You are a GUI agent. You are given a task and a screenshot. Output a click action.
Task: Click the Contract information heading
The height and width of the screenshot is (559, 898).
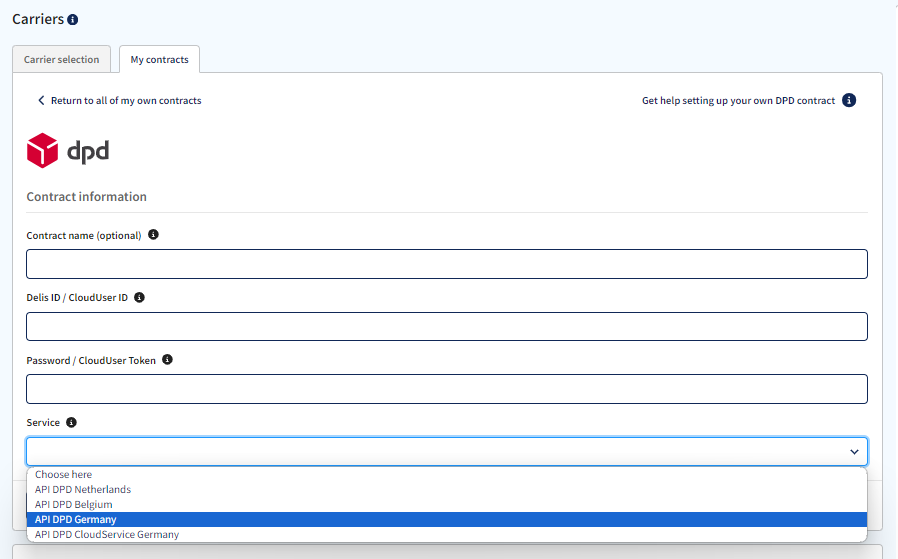[x=86, y=196]
